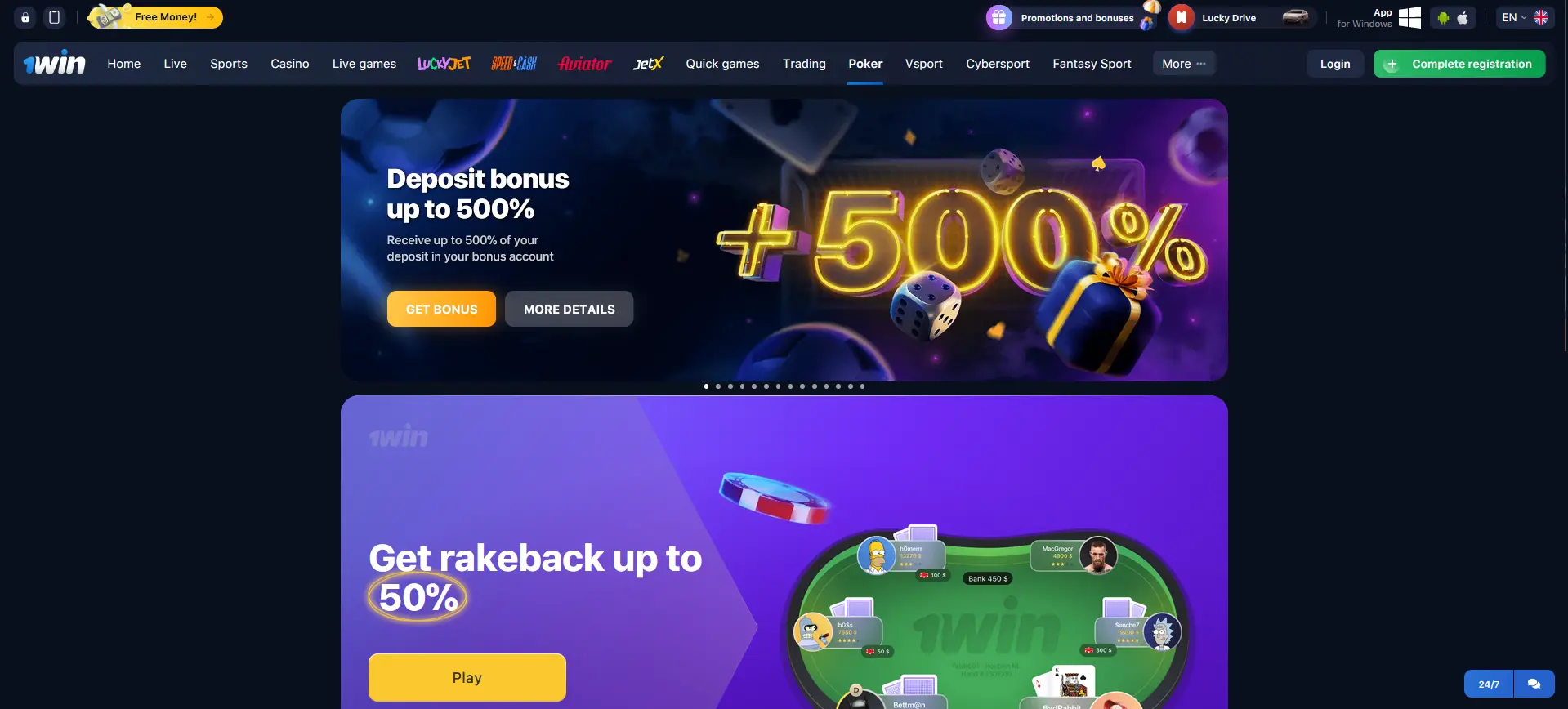Click the lock icon at top left
The height and width of the screenshot is (709, 1568).
pos(25,17)
